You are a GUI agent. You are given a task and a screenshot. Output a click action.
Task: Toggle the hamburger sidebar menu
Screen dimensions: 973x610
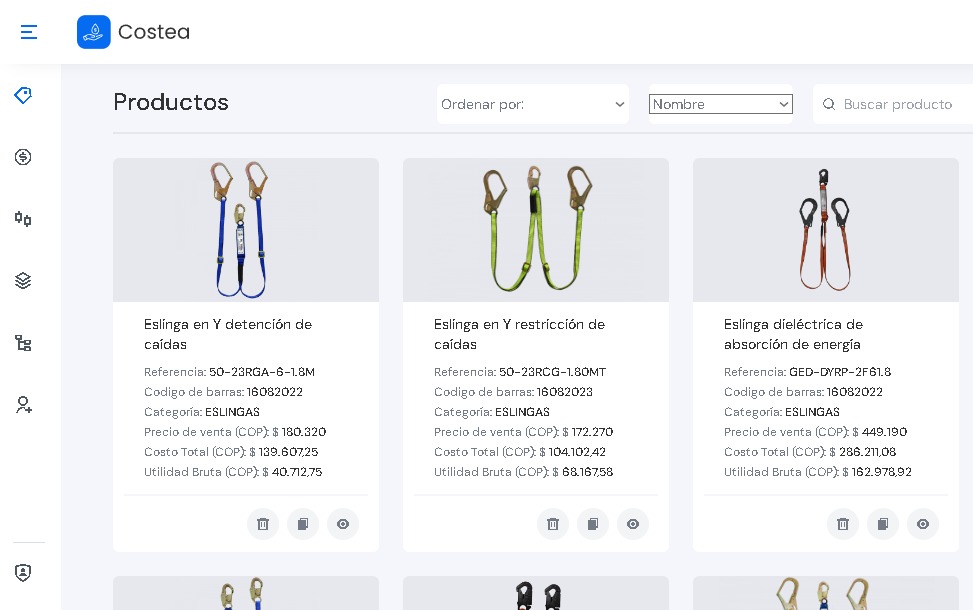pos(29,32)
